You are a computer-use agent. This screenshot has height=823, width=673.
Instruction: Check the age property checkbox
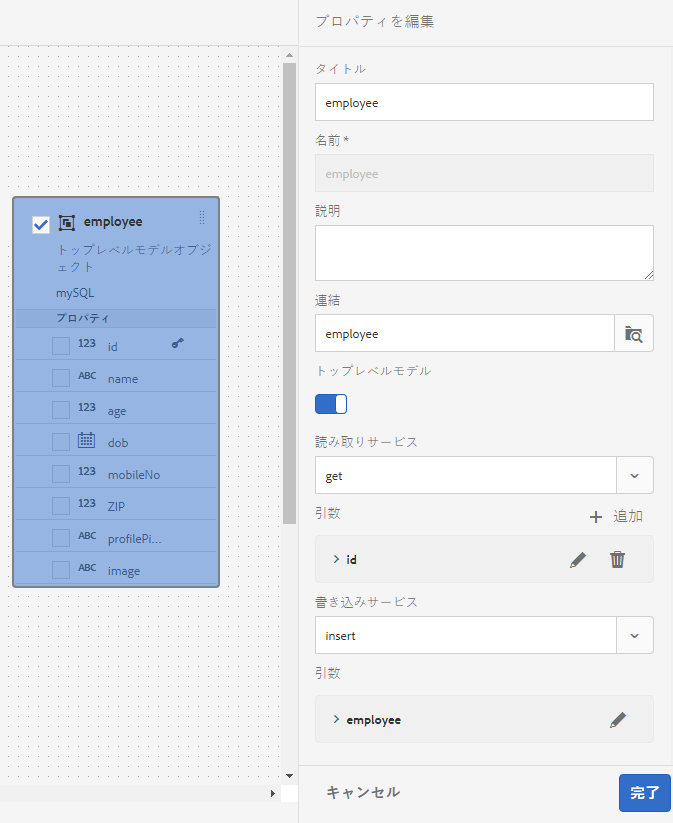(x=61, y=410)
